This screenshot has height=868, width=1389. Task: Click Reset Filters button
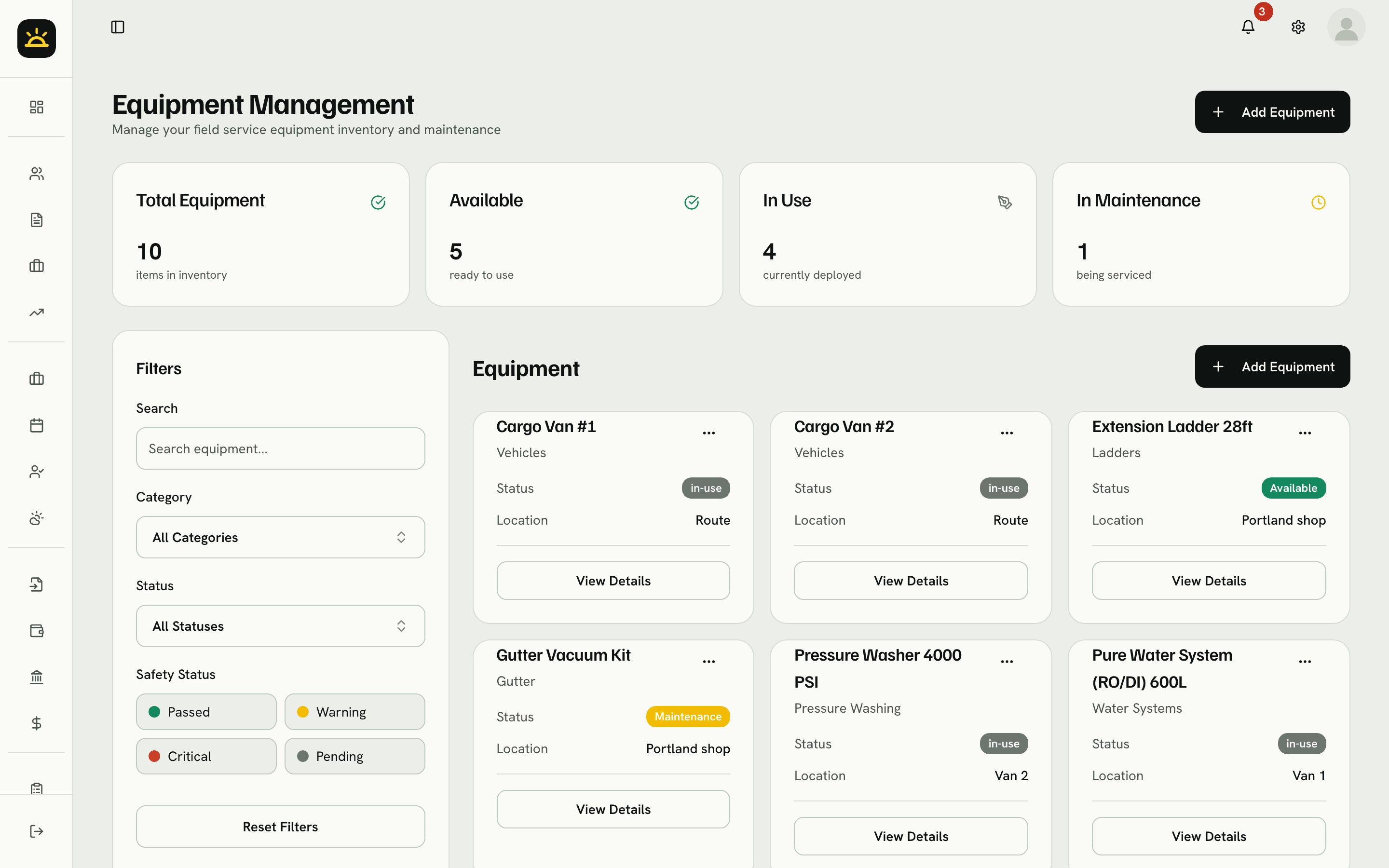pyautogui.click(x=280, y=827)
